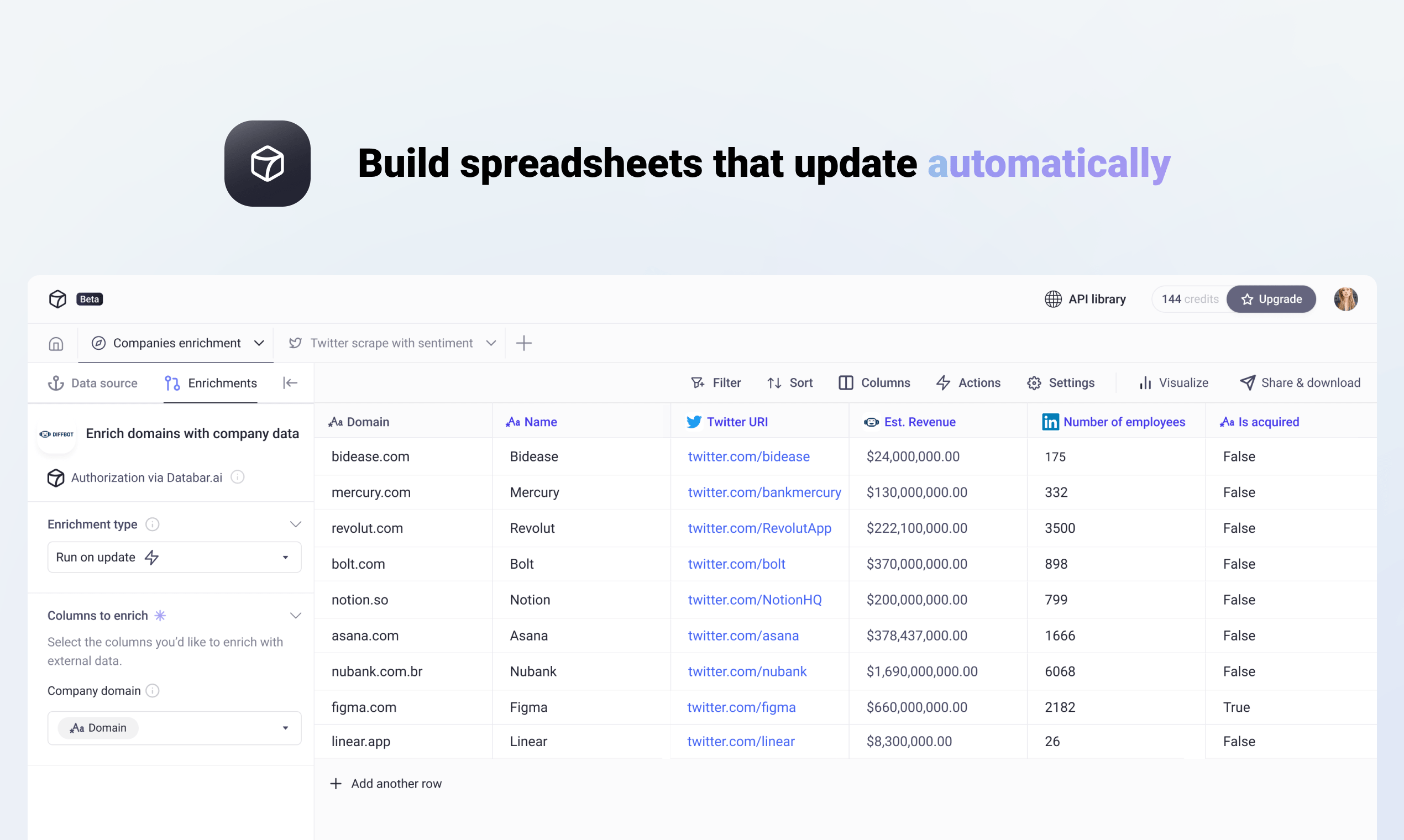Open the Visualize panel
The height and width of the screenshot is (840, 1404).
point(1172,382)
